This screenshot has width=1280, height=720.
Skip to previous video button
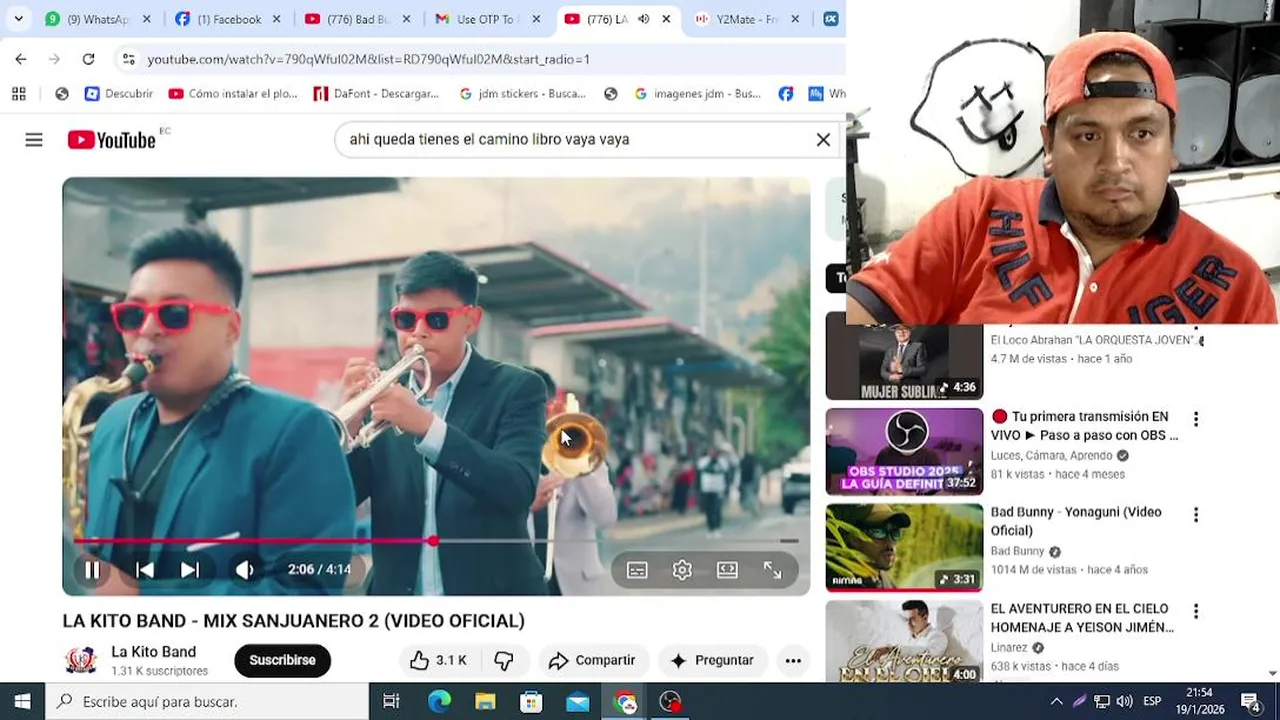[x=145, y=570]
